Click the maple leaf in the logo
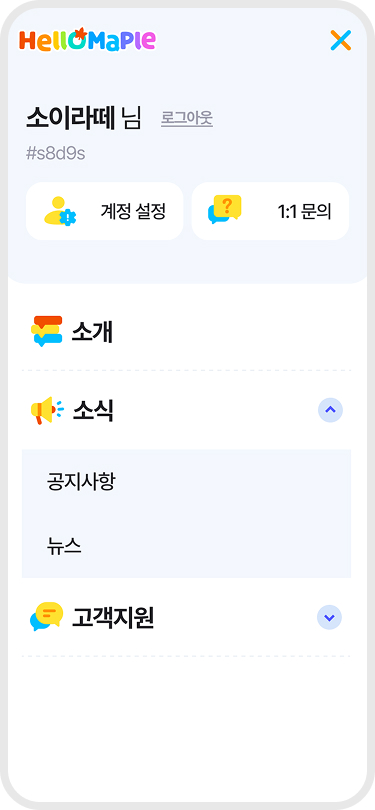This screenshot has width=375, height=810. [80, 34]
